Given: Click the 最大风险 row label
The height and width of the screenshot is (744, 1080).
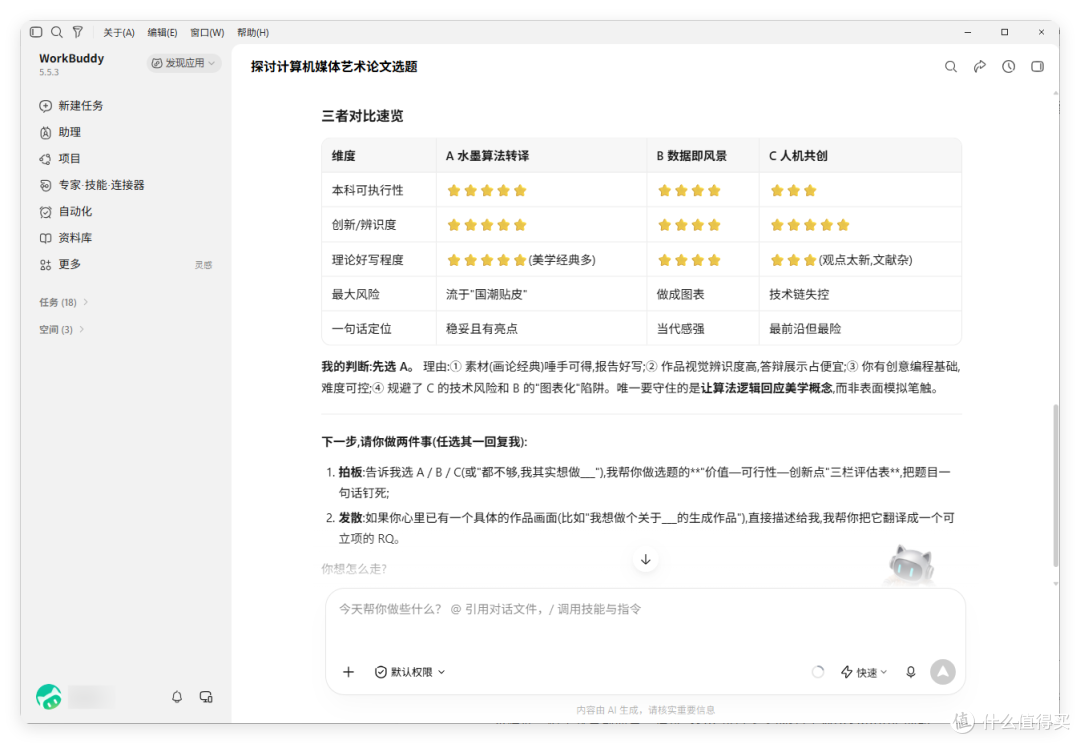Looking at the screenshot, I should [355, 294].
